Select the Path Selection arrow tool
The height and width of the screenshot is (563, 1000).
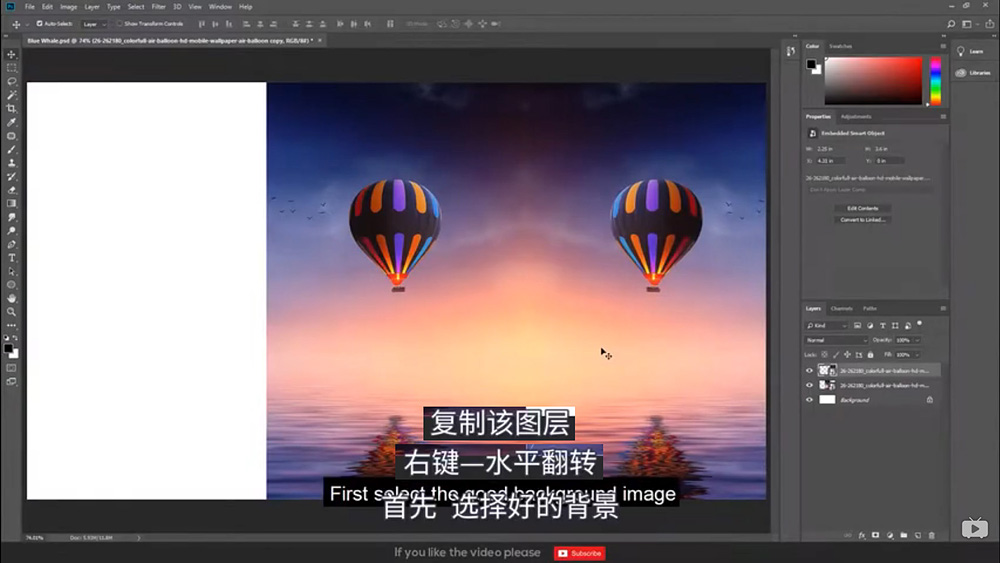[x=11, y=272]
